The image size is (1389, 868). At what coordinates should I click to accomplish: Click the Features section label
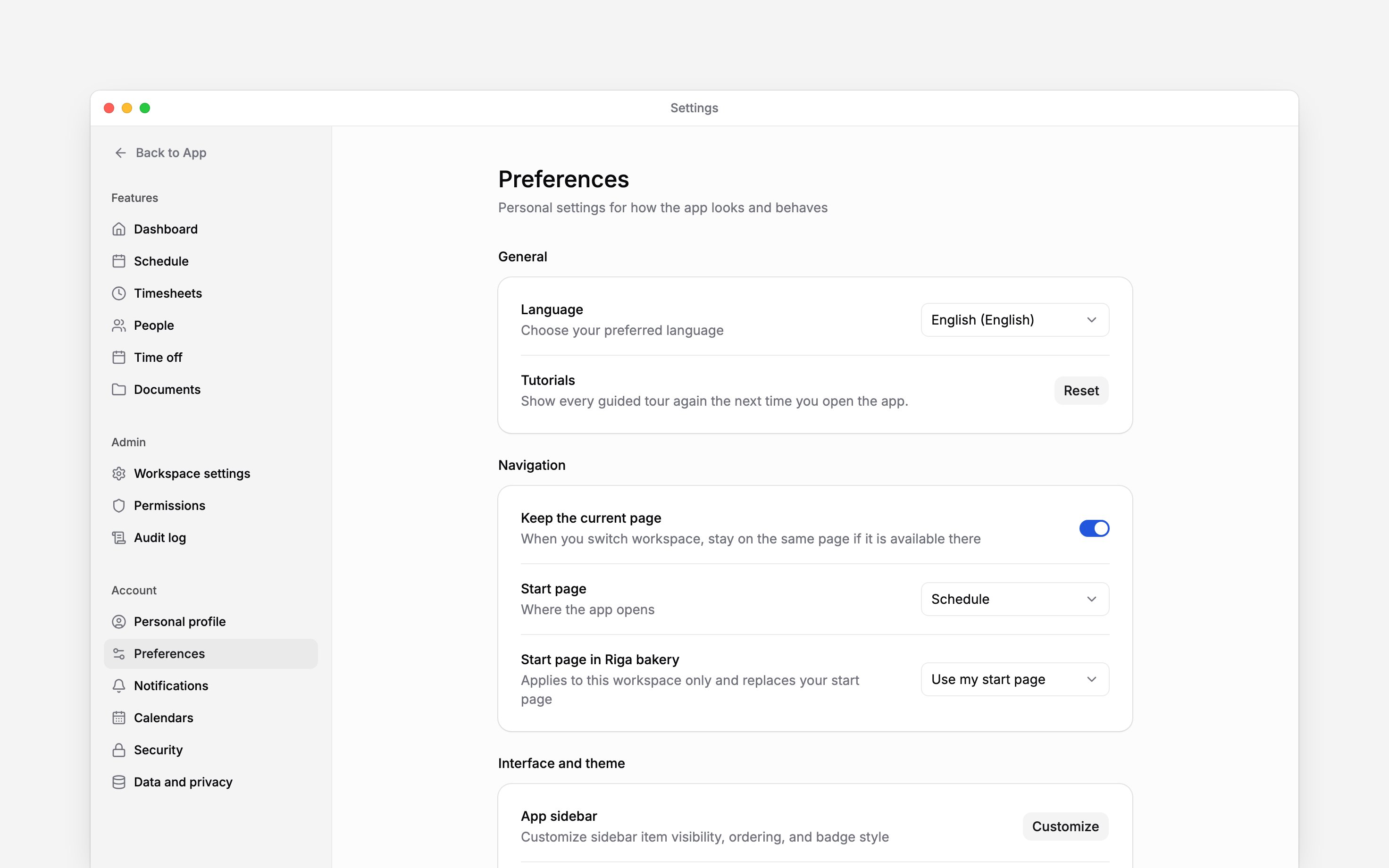coord(134,198)
